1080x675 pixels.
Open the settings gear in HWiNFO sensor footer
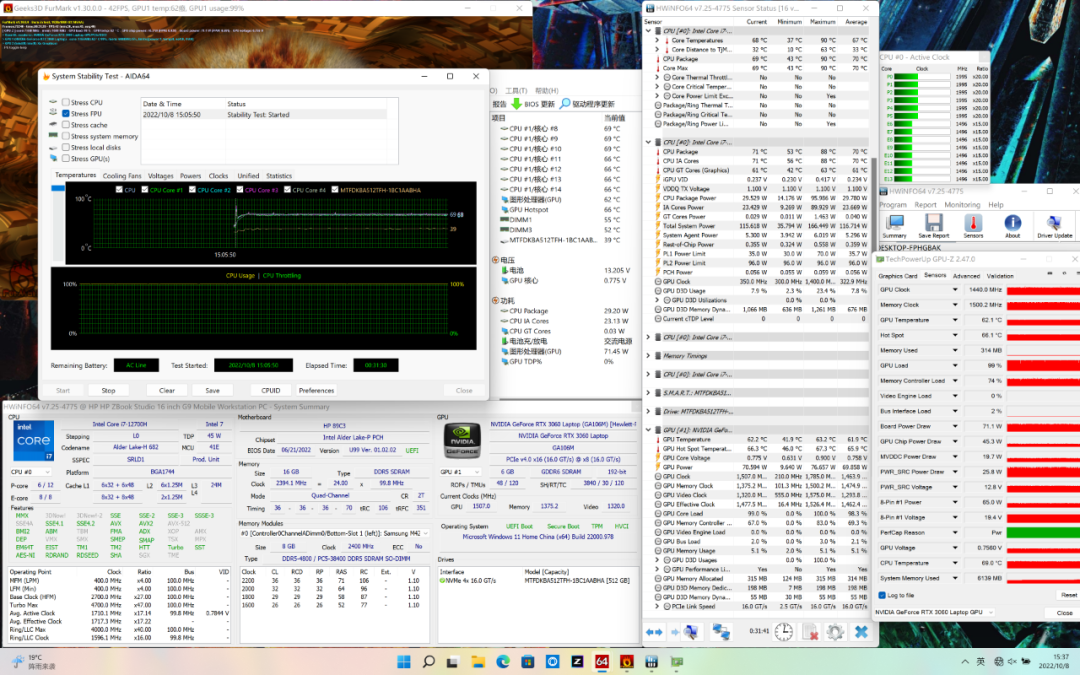(835, 631)
